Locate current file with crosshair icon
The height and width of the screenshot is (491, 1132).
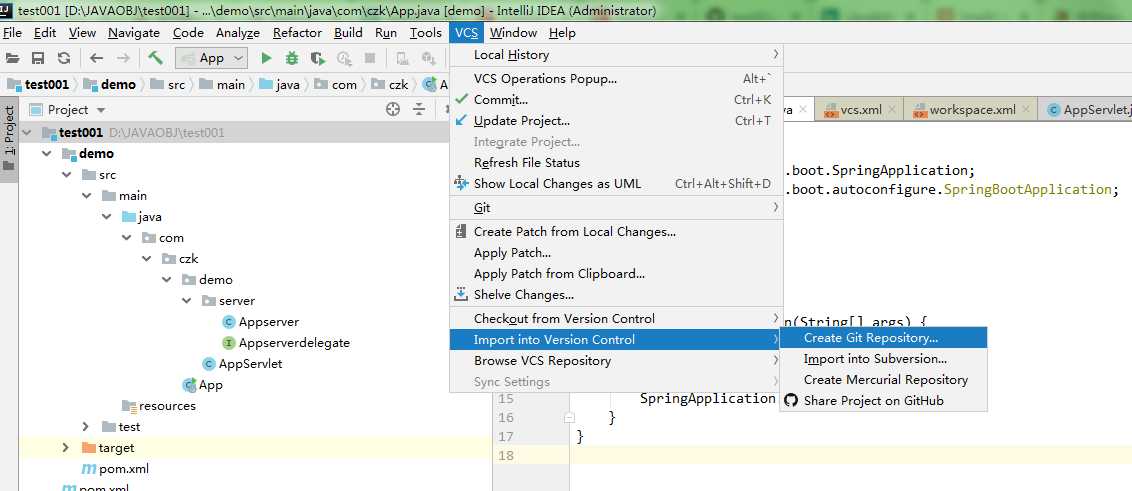(x=393, y=110)
